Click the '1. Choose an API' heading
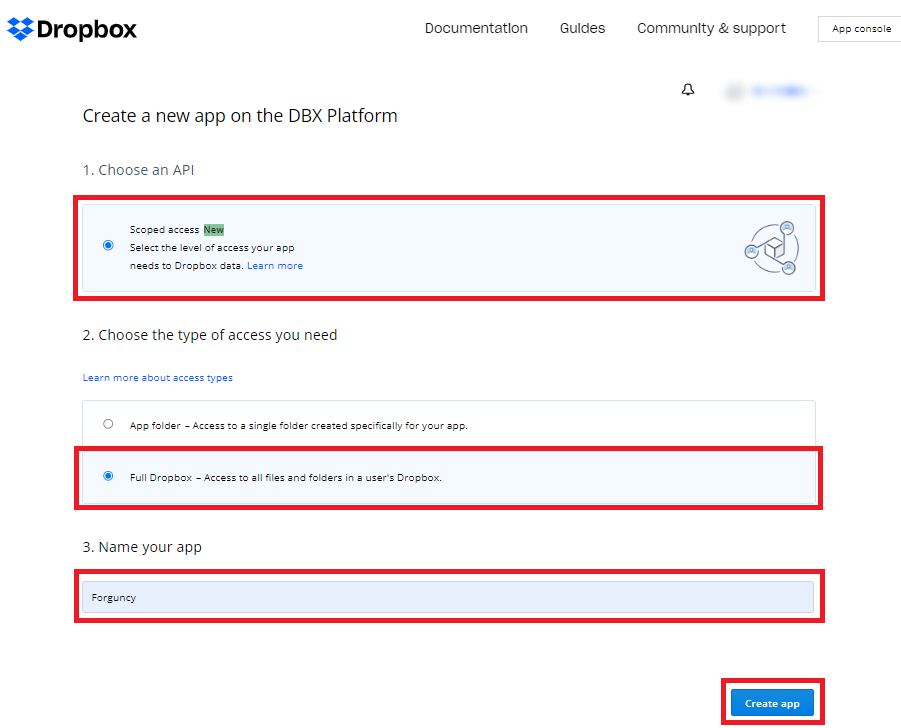The height and width of the screenshot is (728, 901). [x=138, y=170]
